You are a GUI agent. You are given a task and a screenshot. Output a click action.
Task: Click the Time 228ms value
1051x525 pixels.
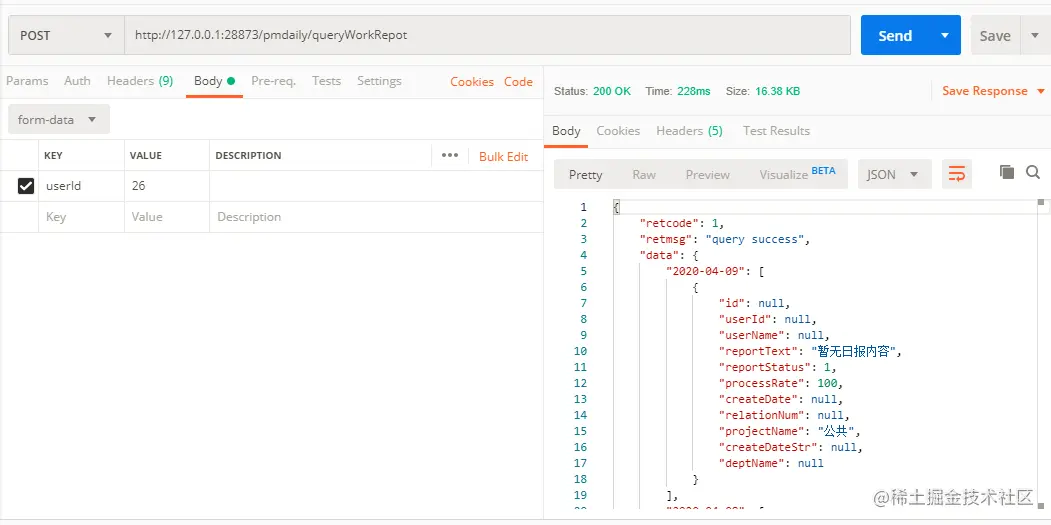pyautogui.click(x=693, y=91)
